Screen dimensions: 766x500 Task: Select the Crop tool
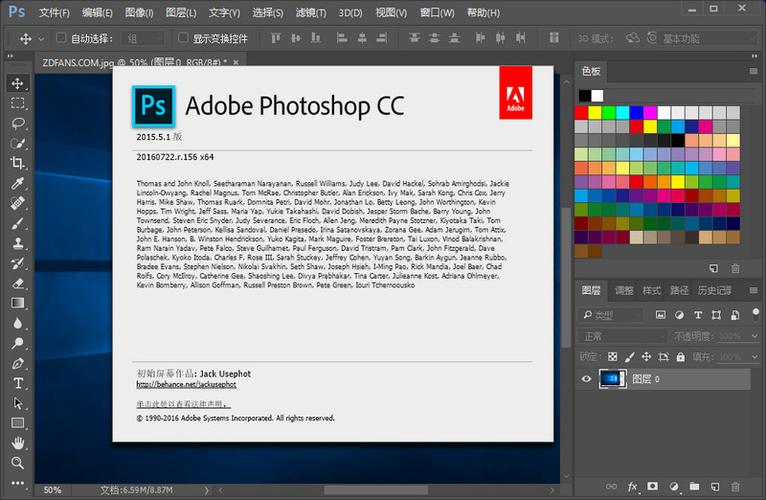(18, 163)
